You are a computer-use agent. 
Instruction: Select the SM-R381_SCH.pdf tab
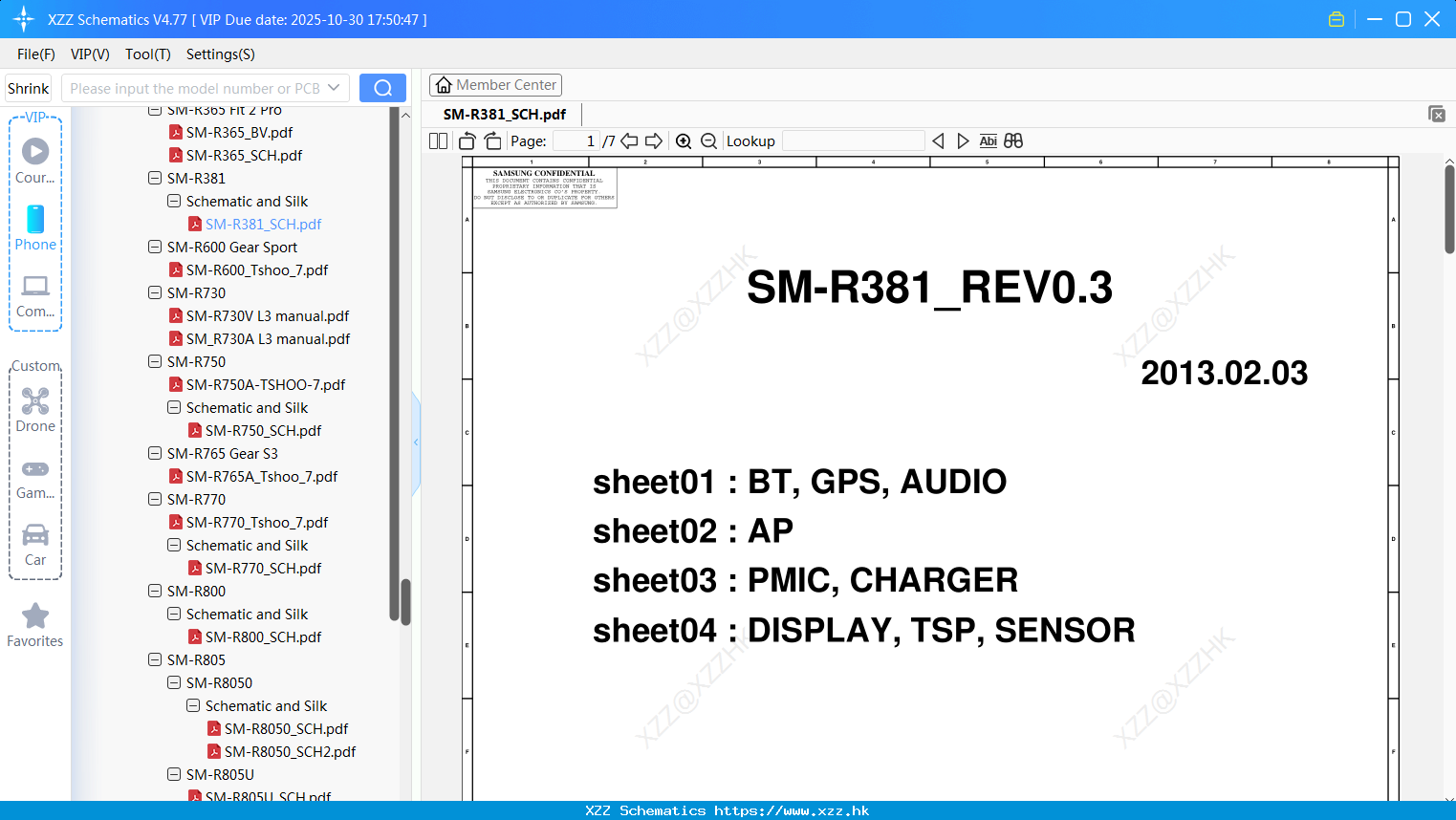505,115
